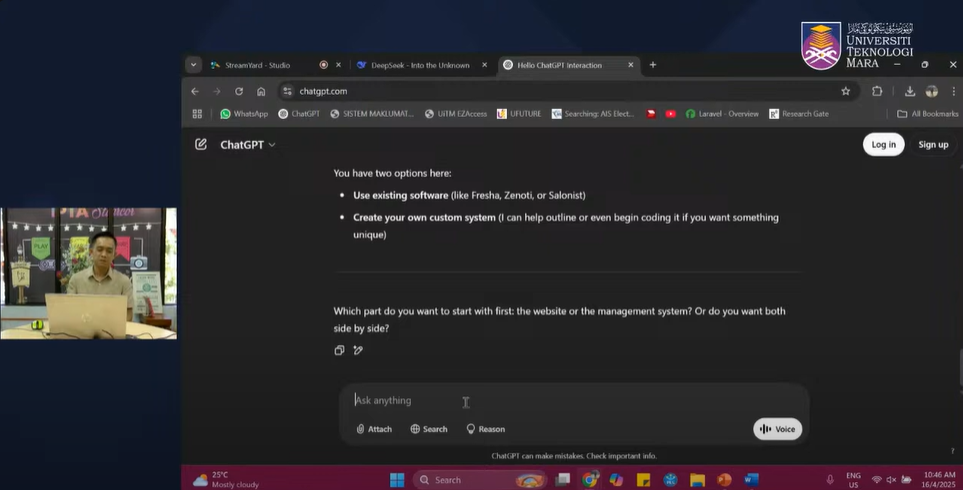
Task: Open File Explorer from the taskbar
Action: (697, 480)
